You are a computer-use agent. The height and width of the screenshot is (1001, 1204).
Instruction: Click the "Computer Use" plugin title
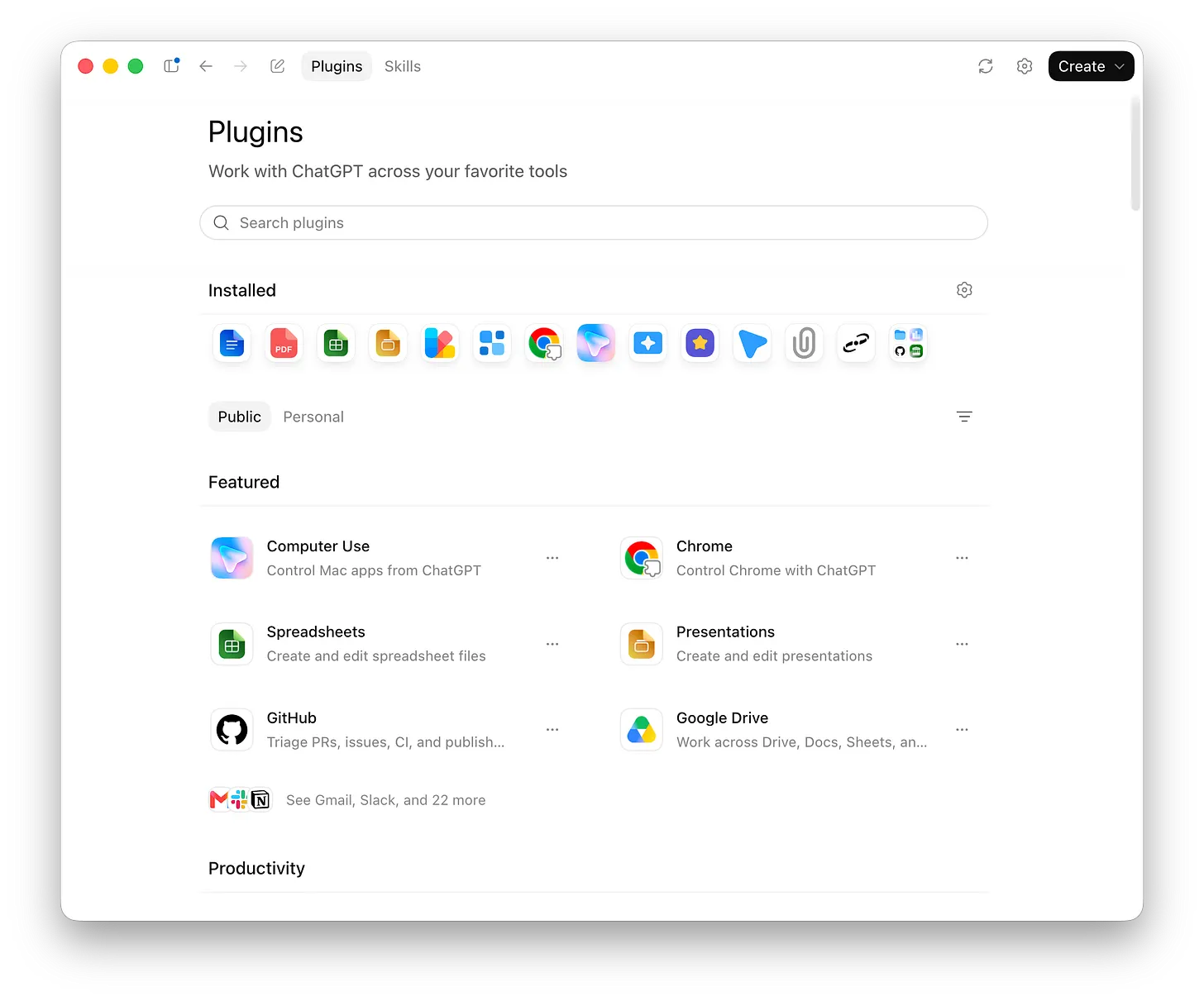(x=318, y=546)
